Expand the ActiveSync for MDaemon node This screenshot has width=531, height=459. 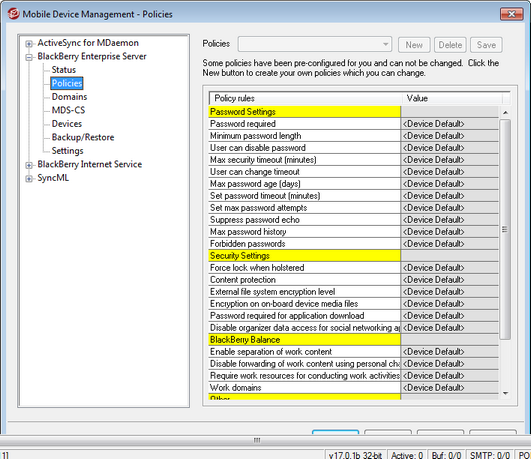click(x=29, y=44)
